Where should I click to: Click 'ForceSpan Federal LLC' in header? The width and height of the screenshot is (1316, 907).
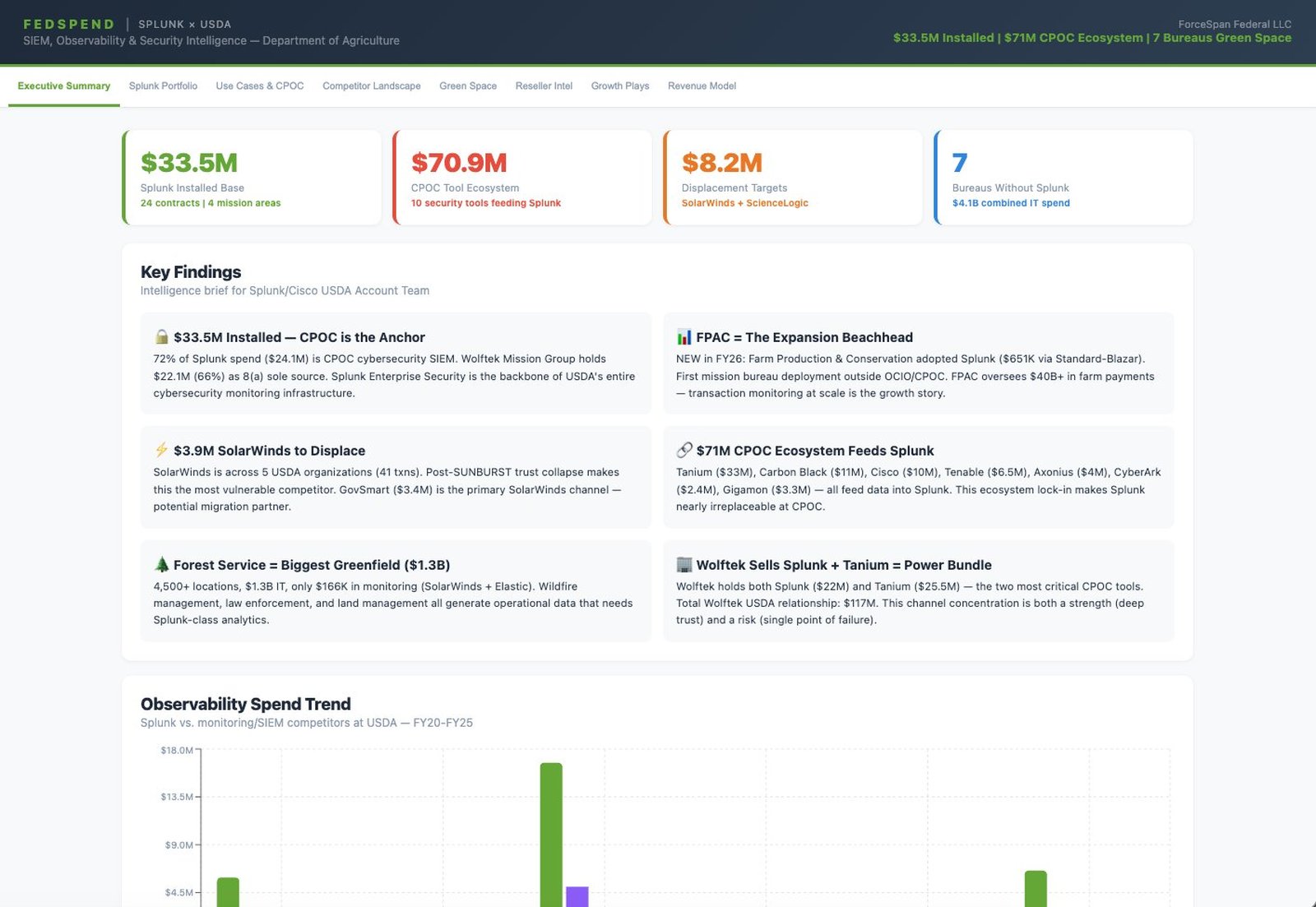1235,25
